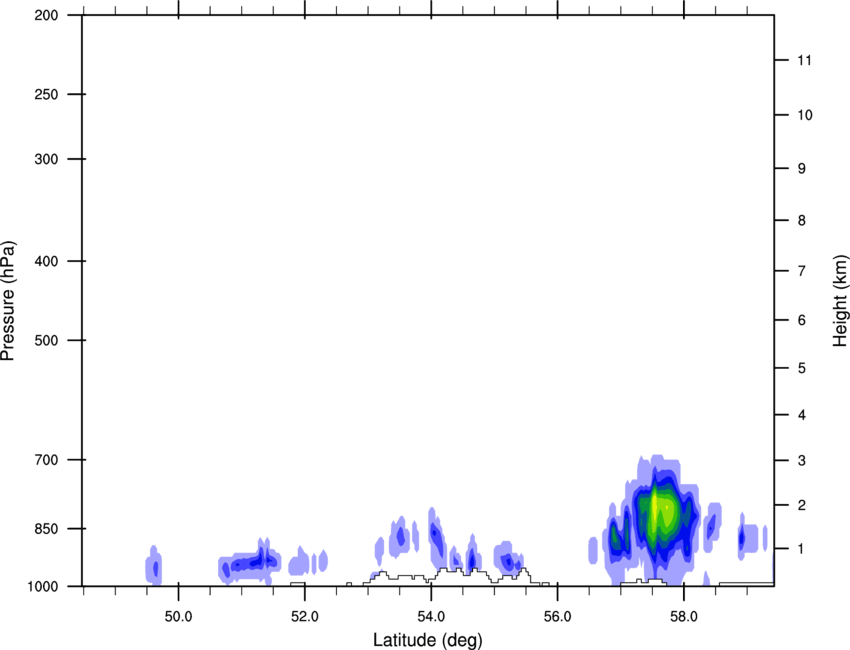
Task: Click latitude tick label '52.0'
Action: point(305,617)
